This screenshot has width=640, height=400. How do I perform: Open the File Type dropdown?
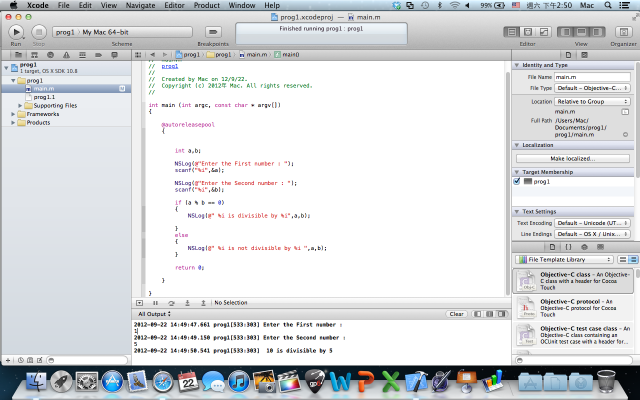[592, 88]
